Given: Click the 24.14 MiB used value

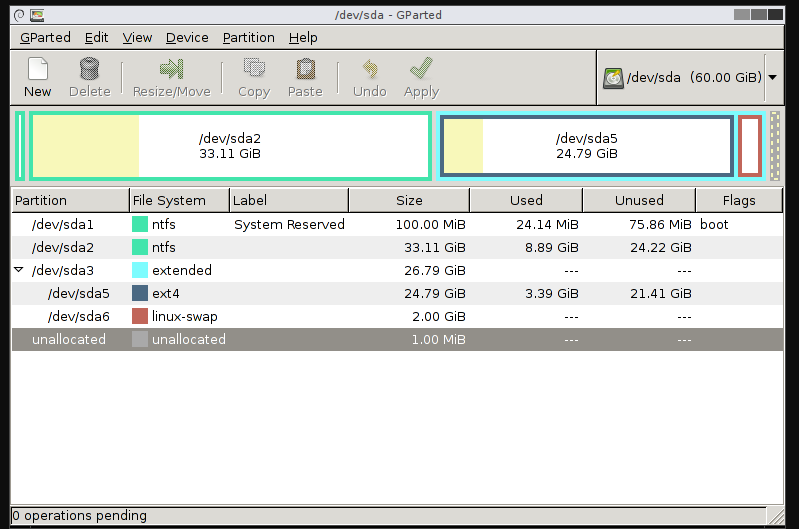Looking at the screenshot, I should pyautogui.click(x=547, y=224).
